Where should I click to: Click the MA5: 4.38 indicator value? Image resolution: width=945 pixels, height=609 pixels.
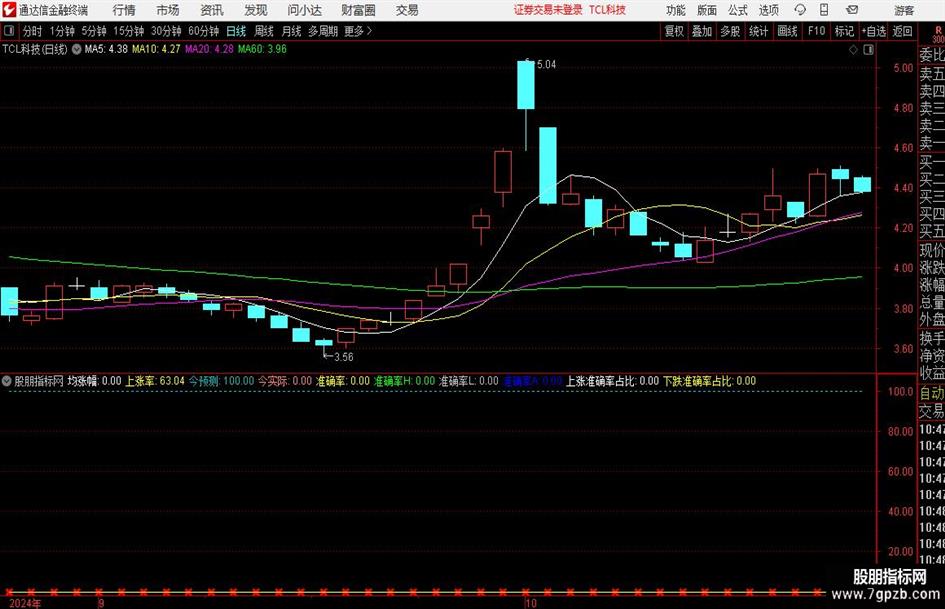coord(106,49)
